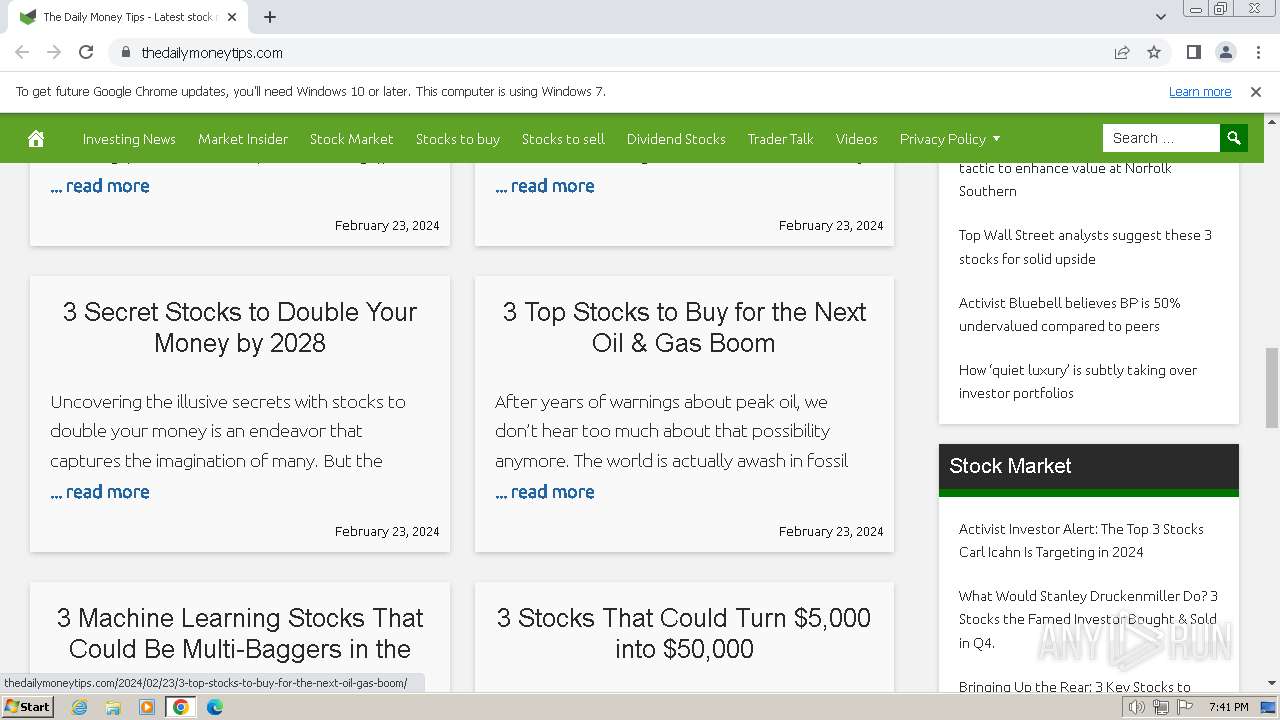Click the share page icon in address bar
The height and width of the screenshot is (720, 1280).
tap(1122, 52)
